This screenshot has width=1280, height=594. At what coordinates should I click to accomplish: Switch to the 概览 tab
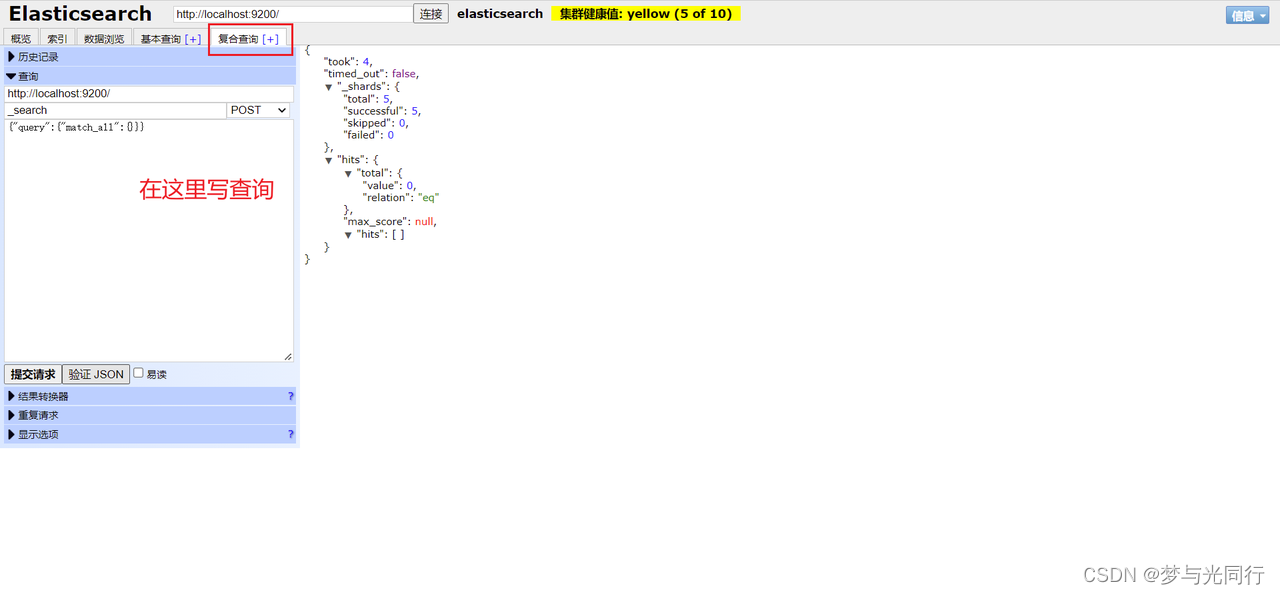point(21,39)
